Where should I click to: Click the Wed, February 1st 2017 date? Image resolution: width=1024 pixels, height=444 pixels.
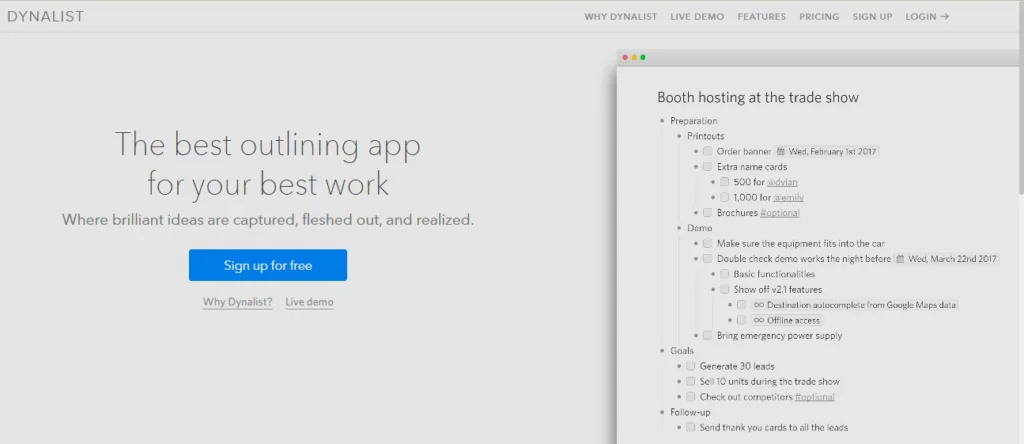click(833, 151)
